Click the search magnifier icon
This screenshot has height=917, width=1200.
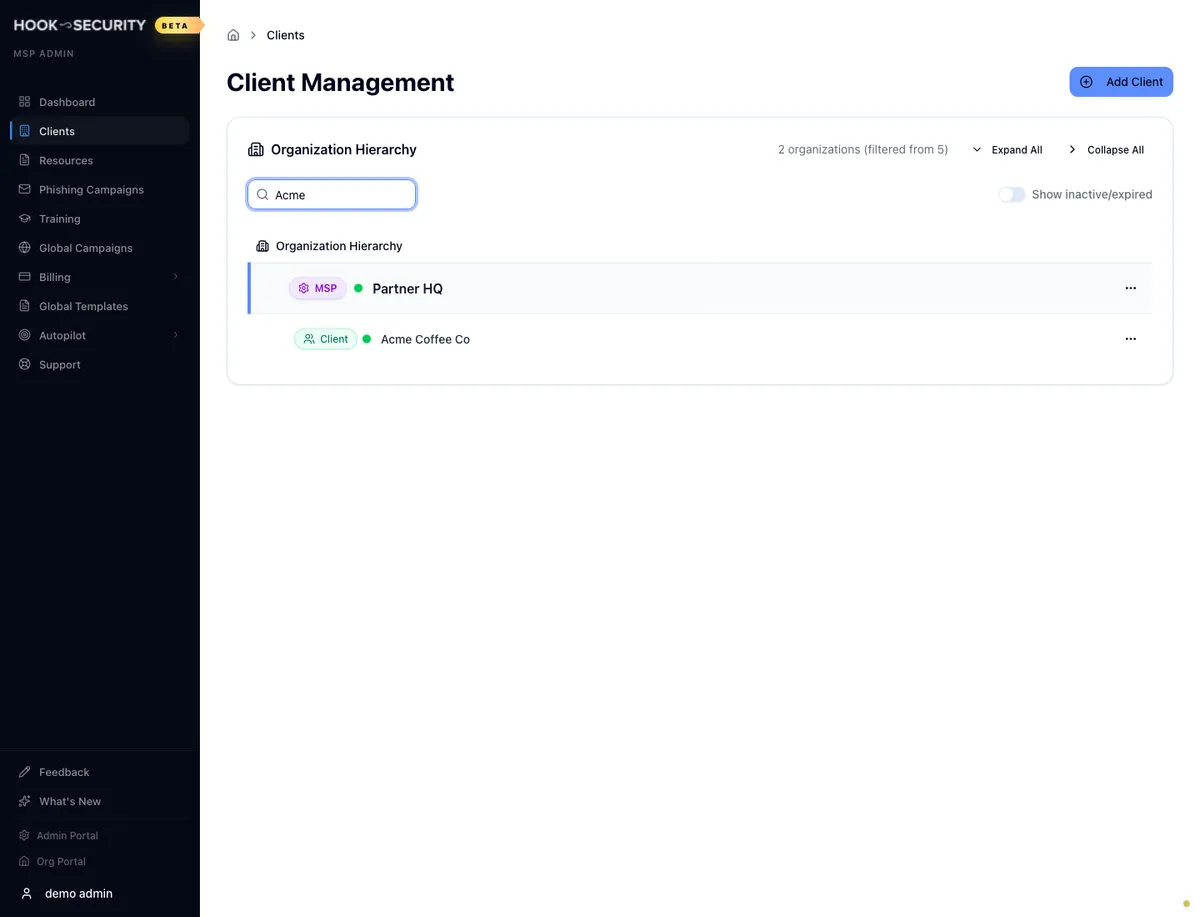[262, 195]
